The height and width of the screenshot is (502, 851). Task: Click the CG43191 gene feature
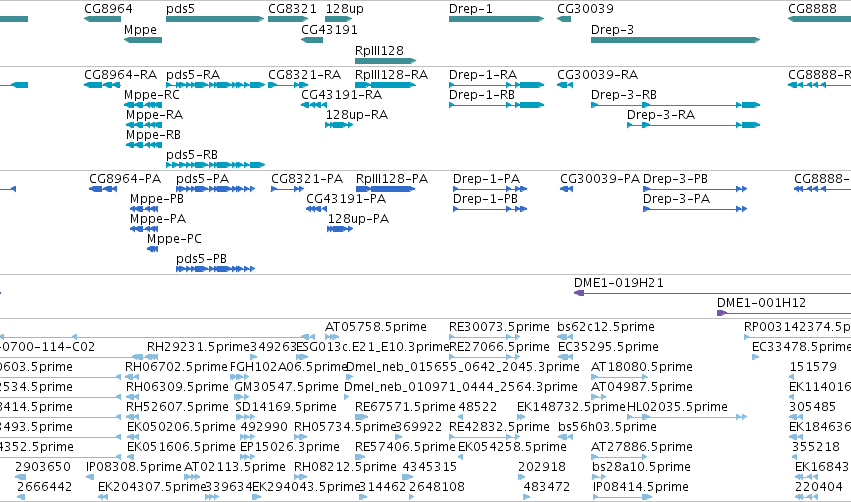(x=312, y=40)
